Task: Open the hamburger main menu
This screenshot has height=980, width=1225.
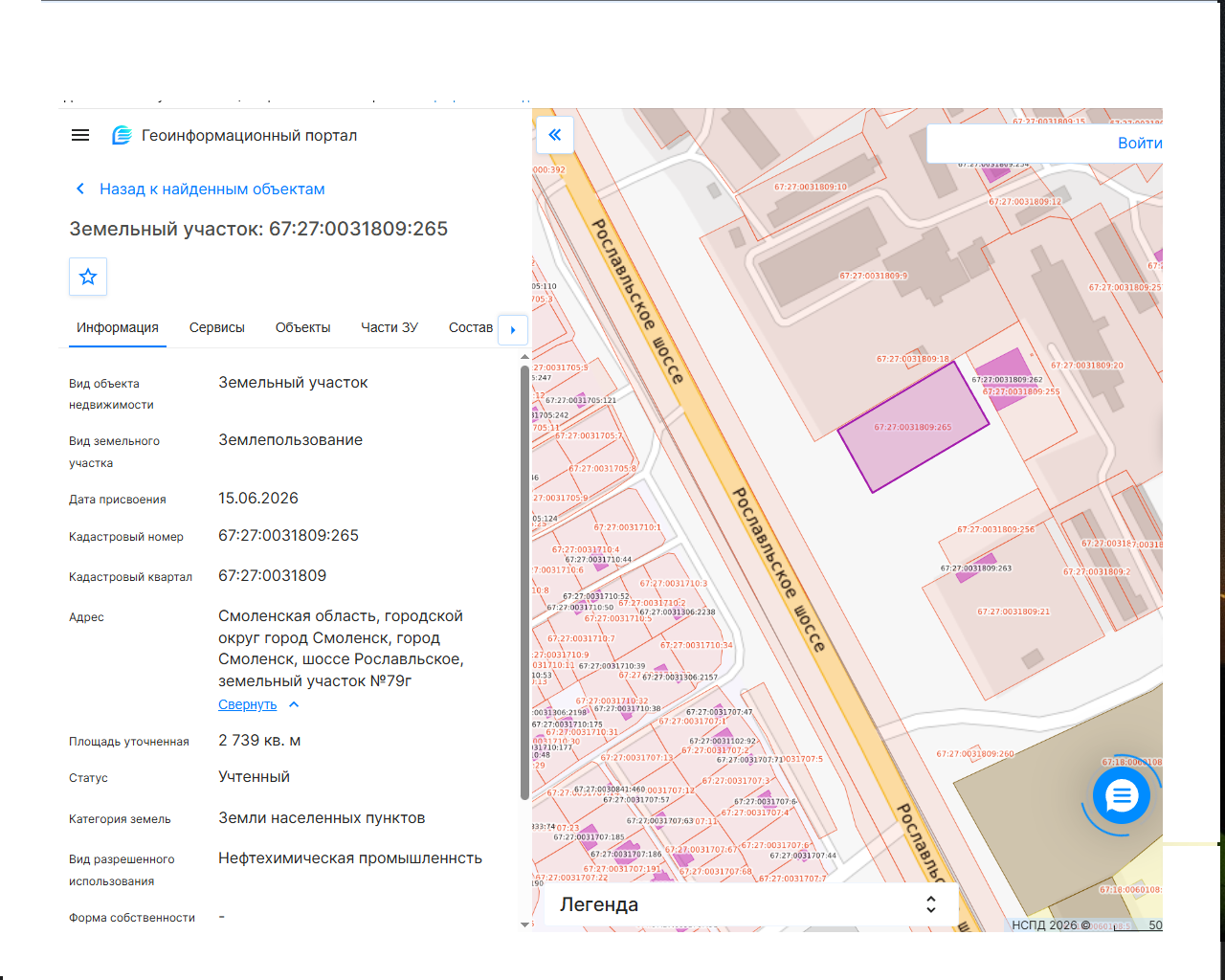Action: 80,136
